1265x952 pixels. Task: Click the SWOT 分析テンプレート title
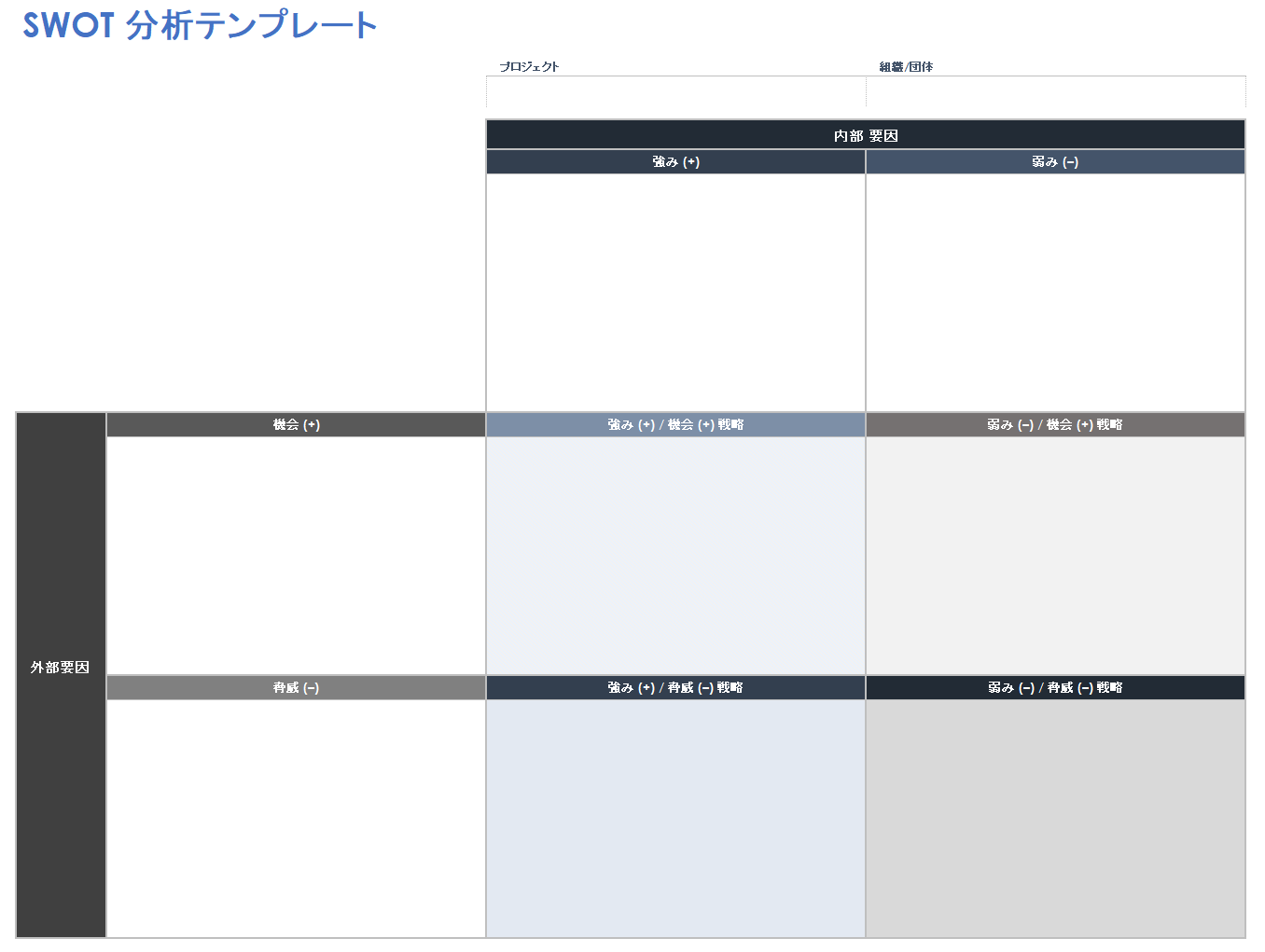tap(200, 25)
